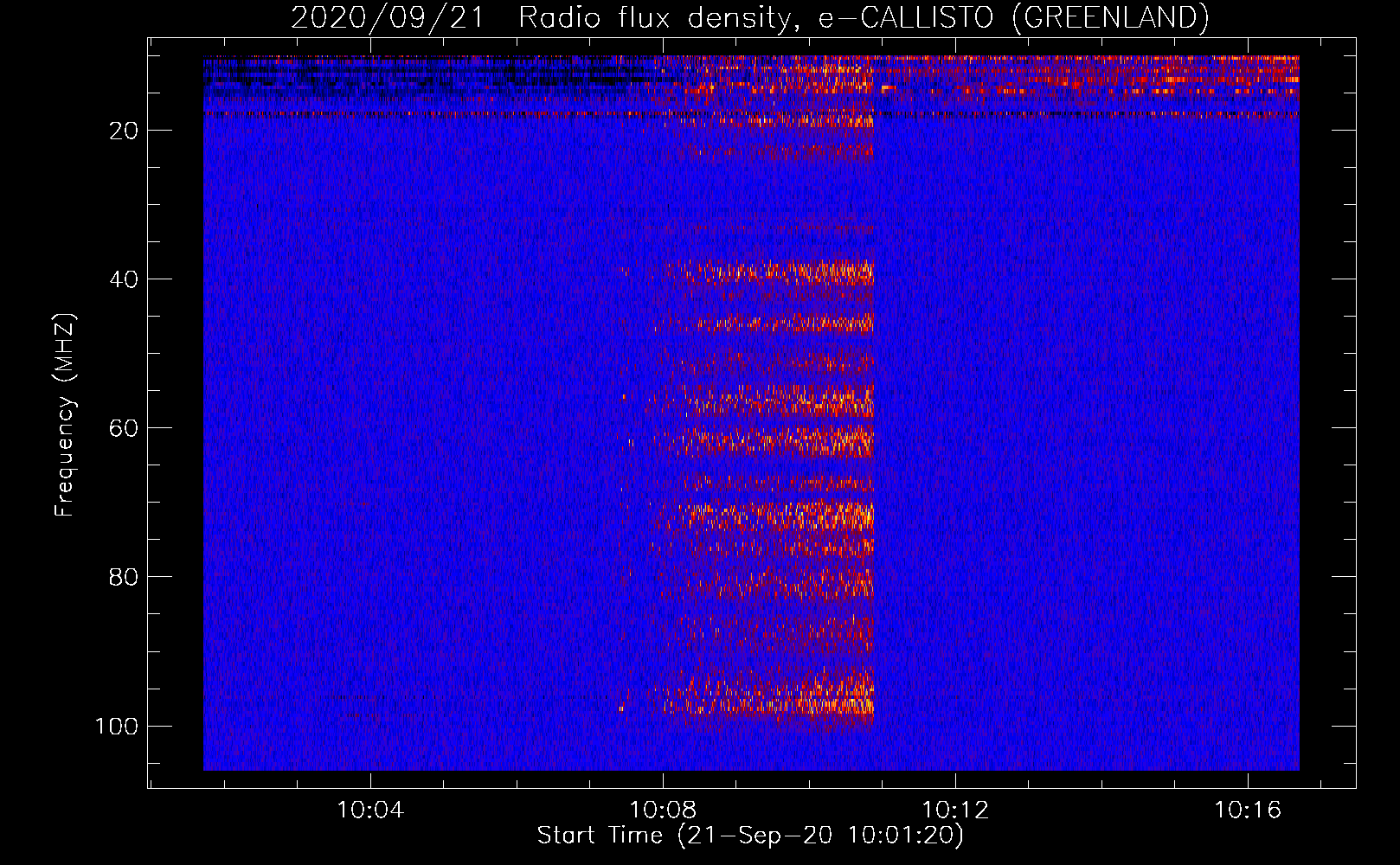Image resolution: width=1400 pixels, height=865 pixels.
Task: Click the 10:12 time tick label
Action: [955, 811]
